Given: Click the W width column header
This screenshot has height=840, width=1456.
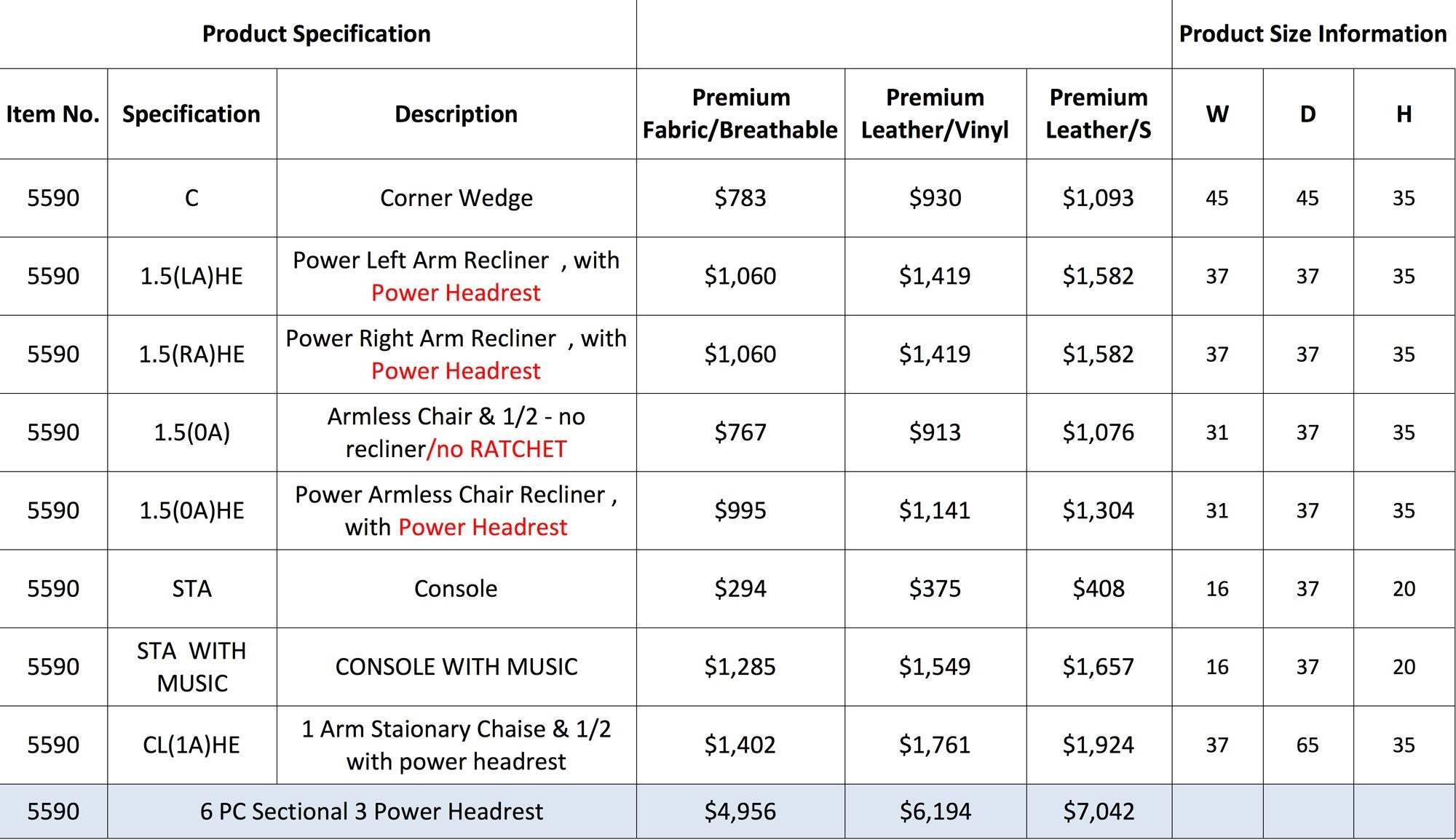Looking at the screenshot, I should (x=1217, y=114).
